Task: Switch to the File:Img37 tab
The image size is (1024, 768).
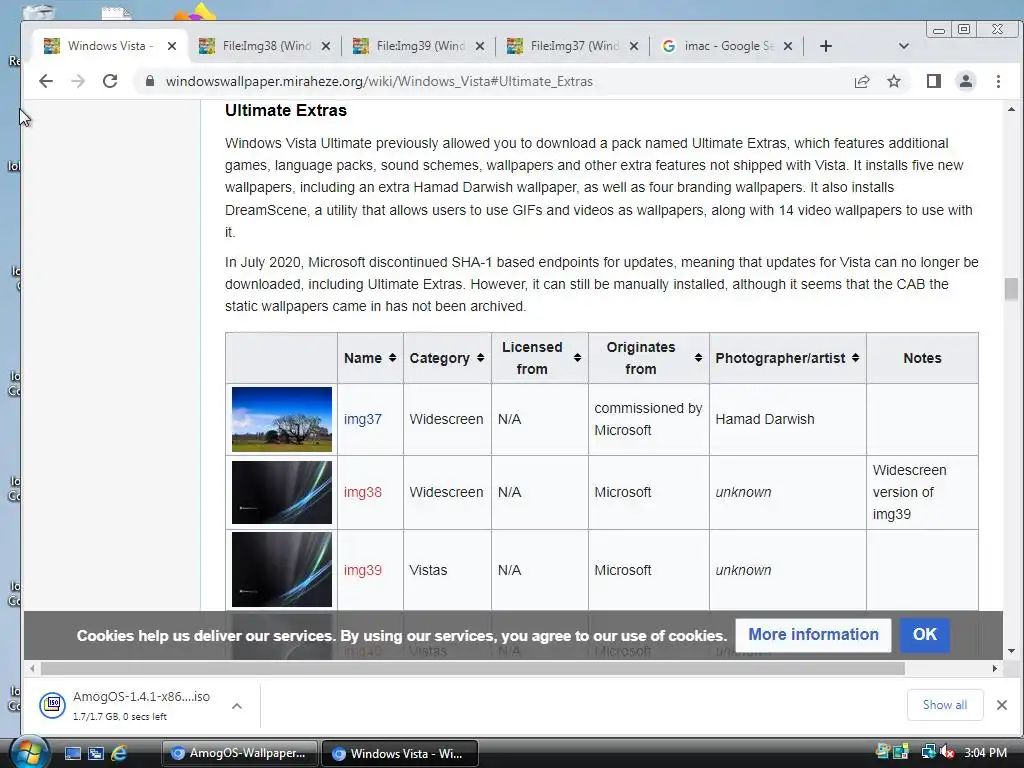Action: [574, 46]
